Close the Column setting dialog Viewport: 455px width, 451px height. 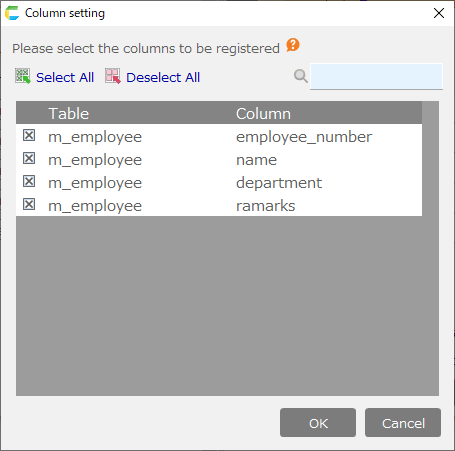(439, 13)
